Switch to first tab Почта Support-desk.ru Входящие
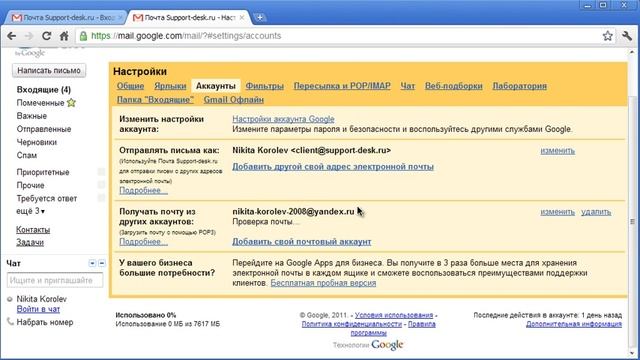The image size is (640, 360). pyautogui.click(x=65, y=18)
